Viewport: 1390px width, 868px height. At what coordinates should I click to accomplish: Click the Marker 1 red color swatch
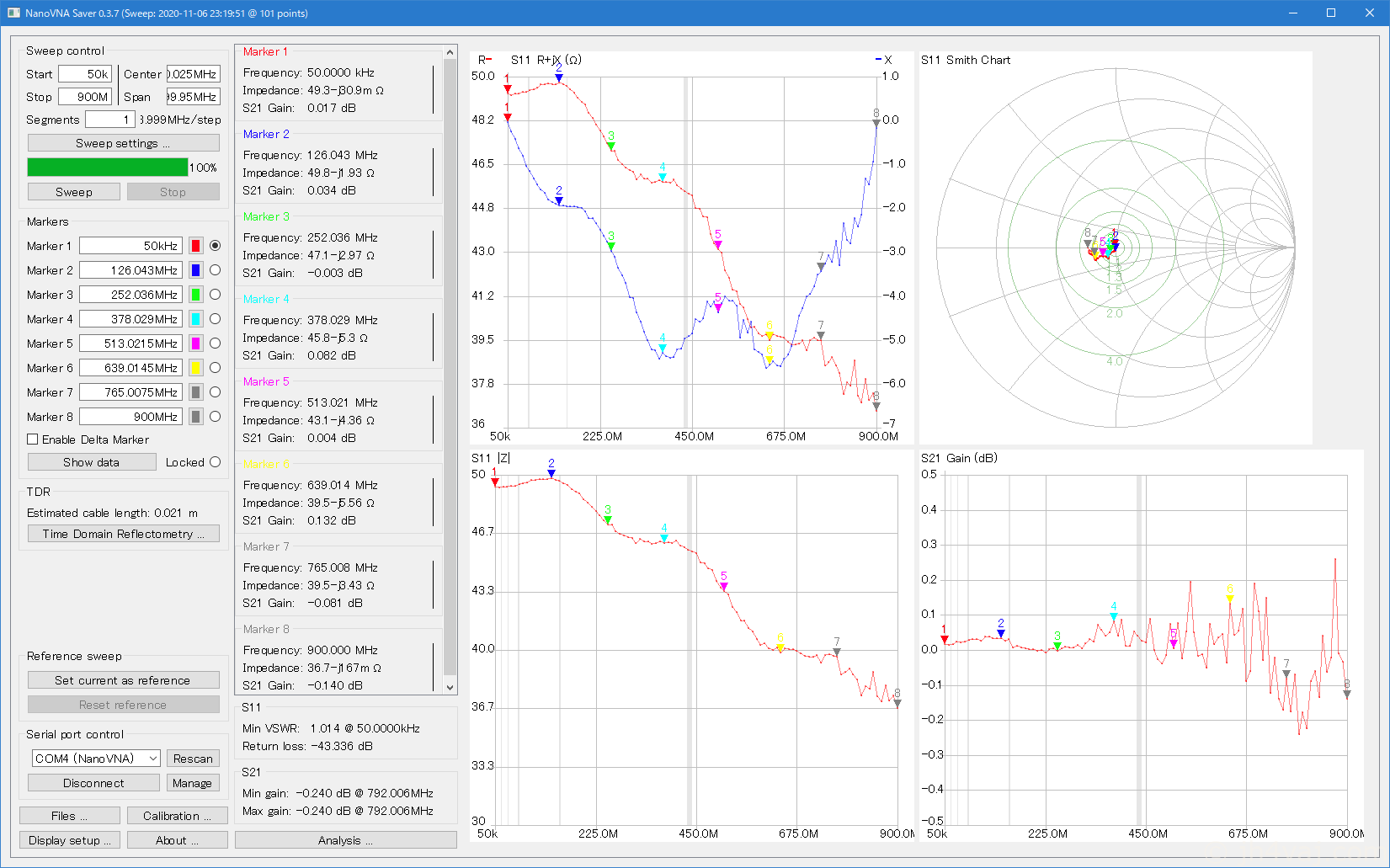[195, 246]
